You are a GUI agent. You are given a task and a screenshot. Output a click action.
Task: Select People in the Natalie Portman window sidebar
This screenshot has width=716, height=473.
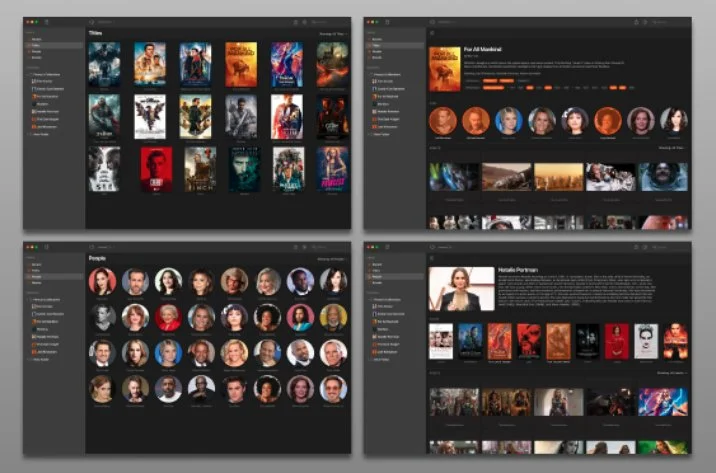[395, 277]
